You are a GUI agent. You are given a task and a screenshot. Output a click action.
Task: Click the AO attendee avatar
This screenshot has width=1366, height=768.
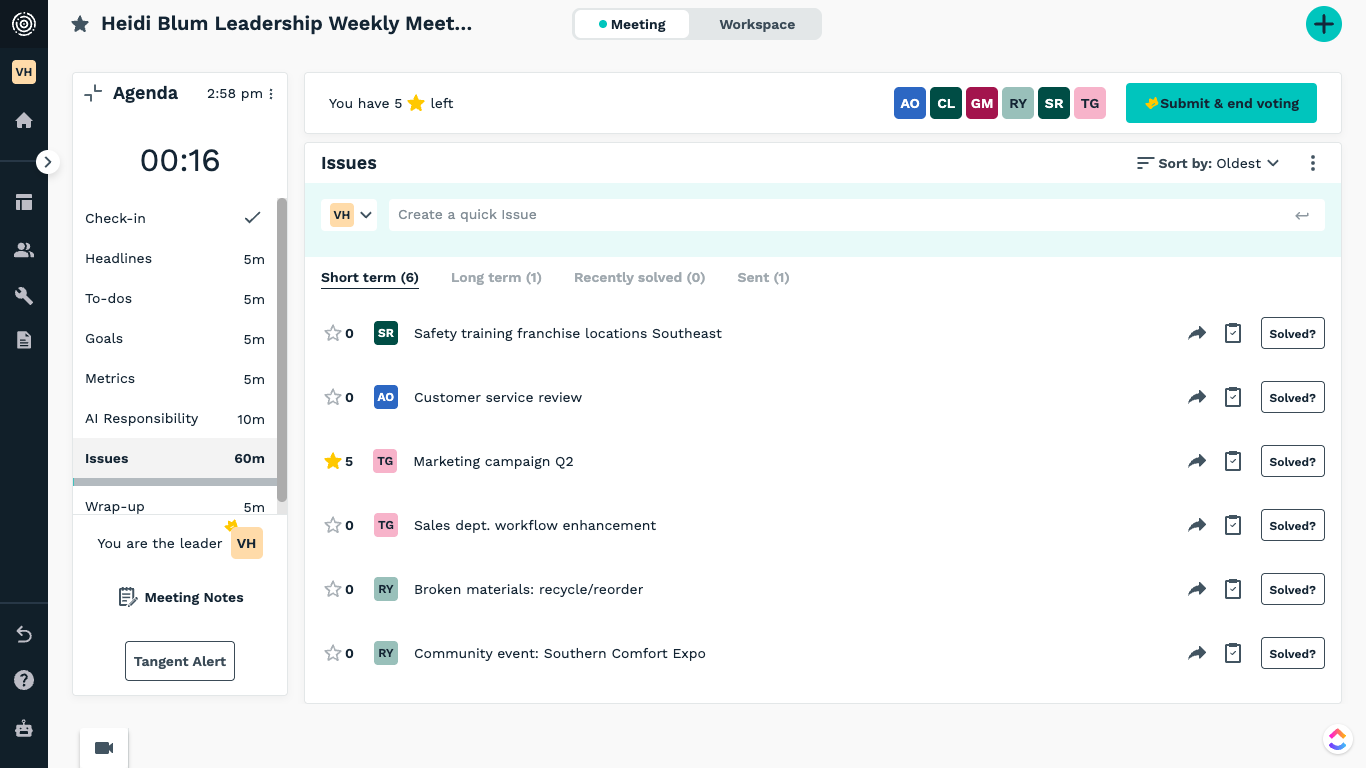coord(910,103)
